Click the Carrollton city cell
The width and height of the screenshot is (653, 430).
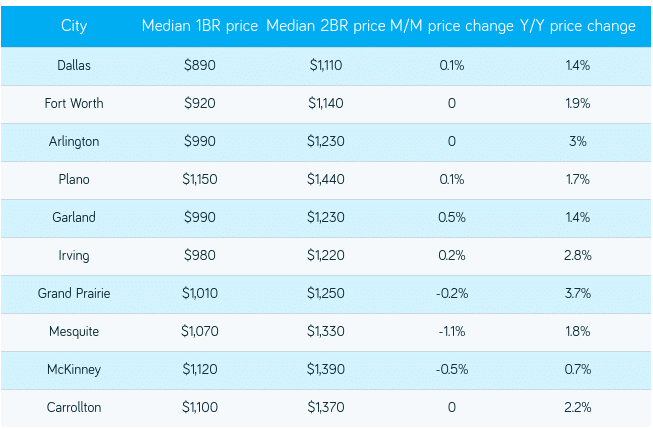coord(74,407)
